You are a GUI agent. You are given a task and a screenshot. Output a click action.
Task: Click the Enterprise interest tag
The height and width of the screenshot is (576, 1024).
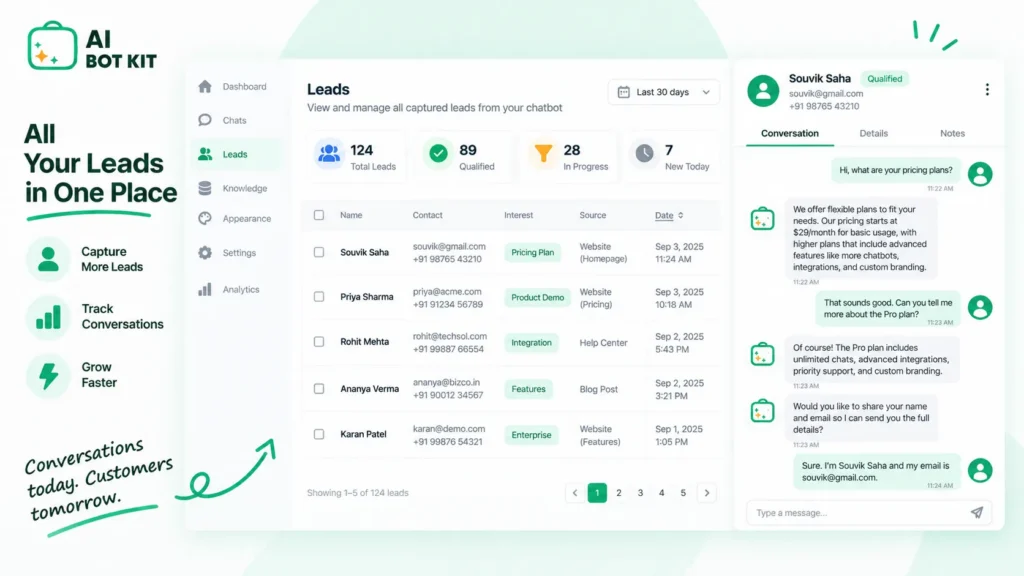pyautogui.click(x=531, y=435)
